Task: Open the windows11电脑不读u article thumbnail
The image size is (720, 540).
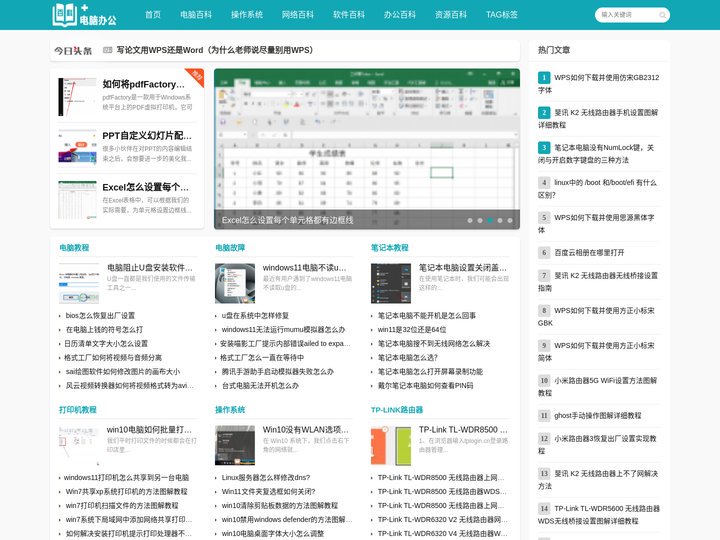Action: click(235, 283)
